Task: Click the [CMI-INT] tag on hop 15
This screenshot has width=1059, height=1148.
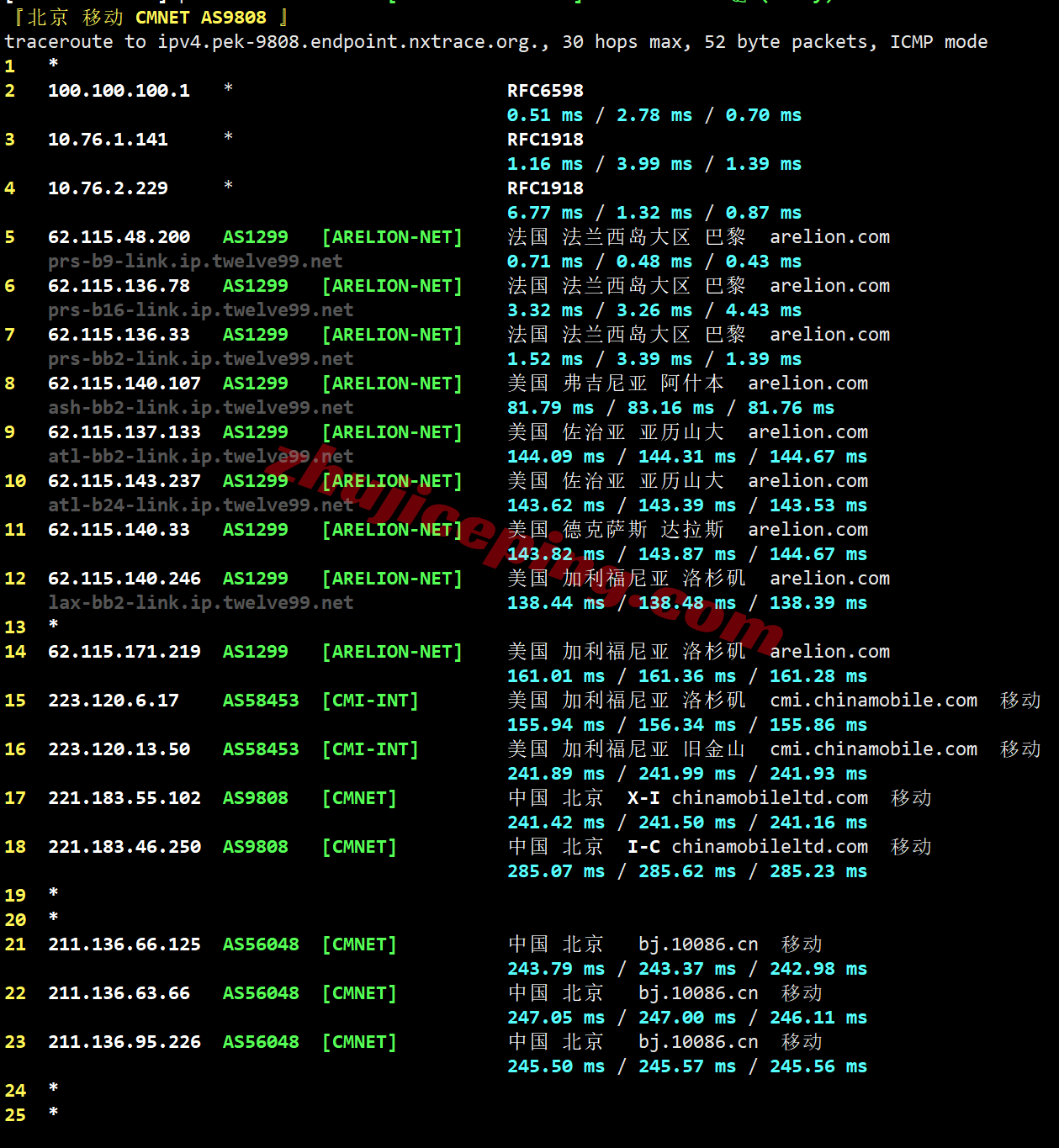Action: (x=370, y=701)
